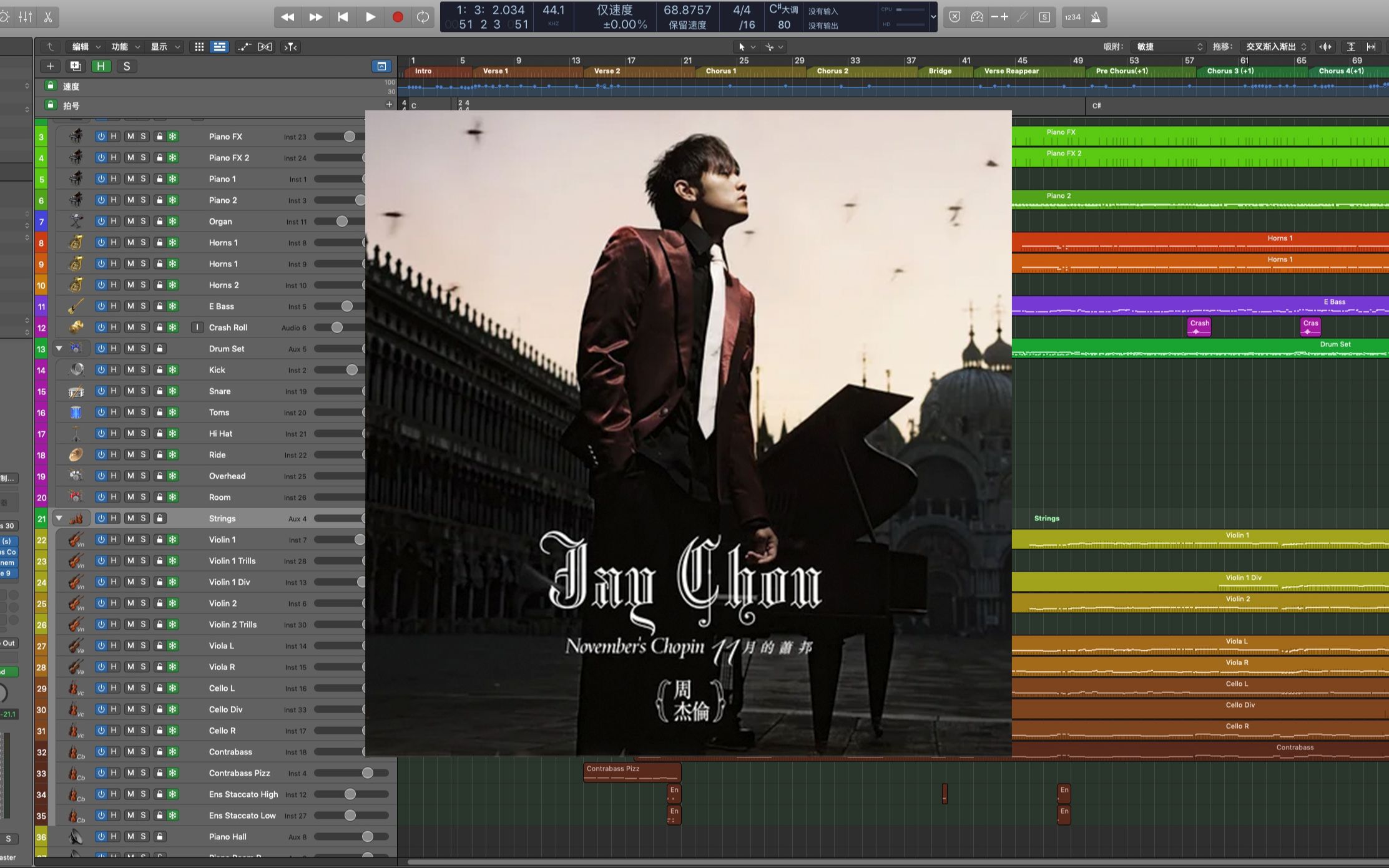Mute the Piano FX track
This screenshot has width=1389, height=868.
130,136
